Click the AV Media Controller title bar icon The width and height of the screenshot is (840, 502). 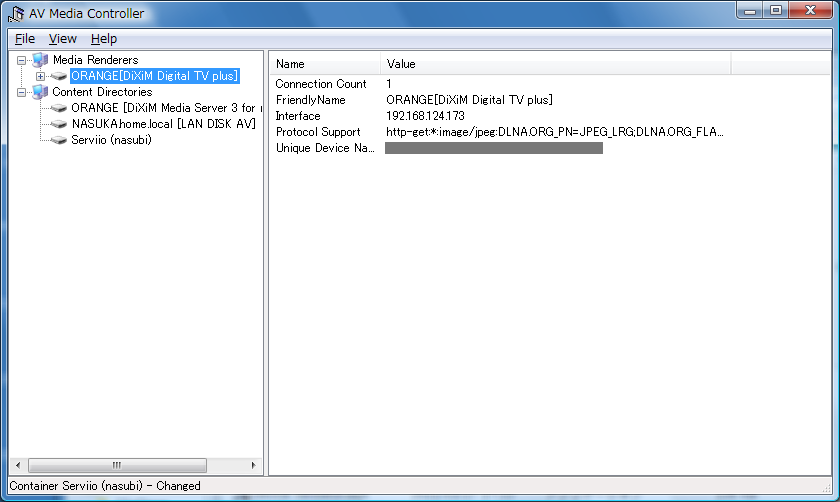pyautogui.click(x=17, y=14)
